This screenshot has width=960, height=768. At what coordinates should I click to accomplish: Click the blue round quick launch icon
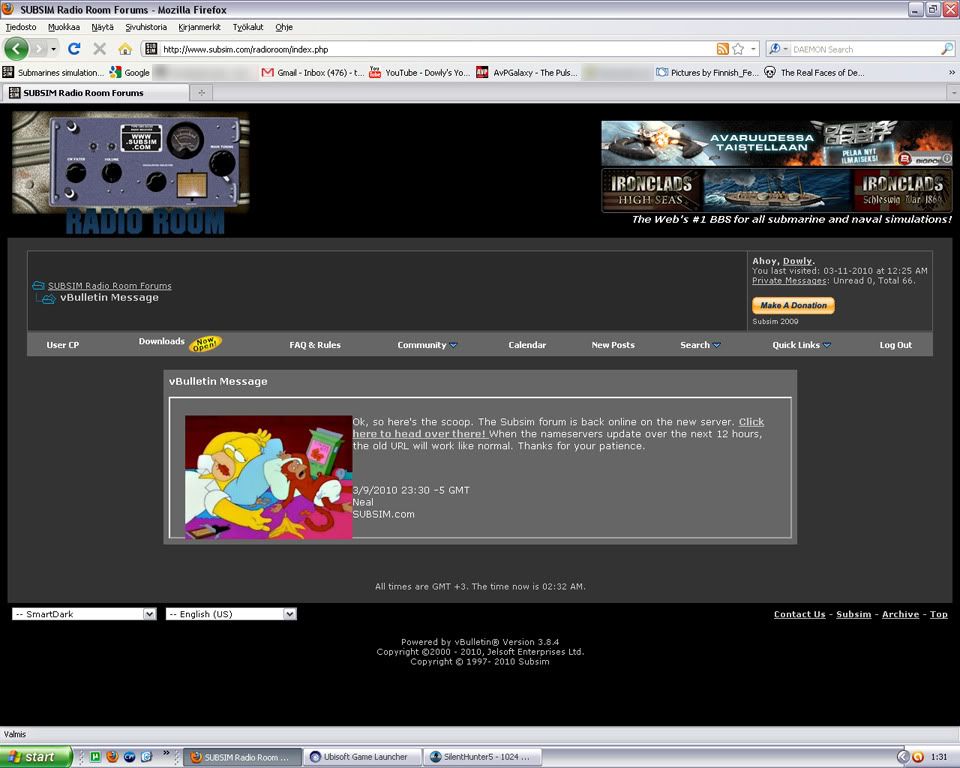(129, 757)
